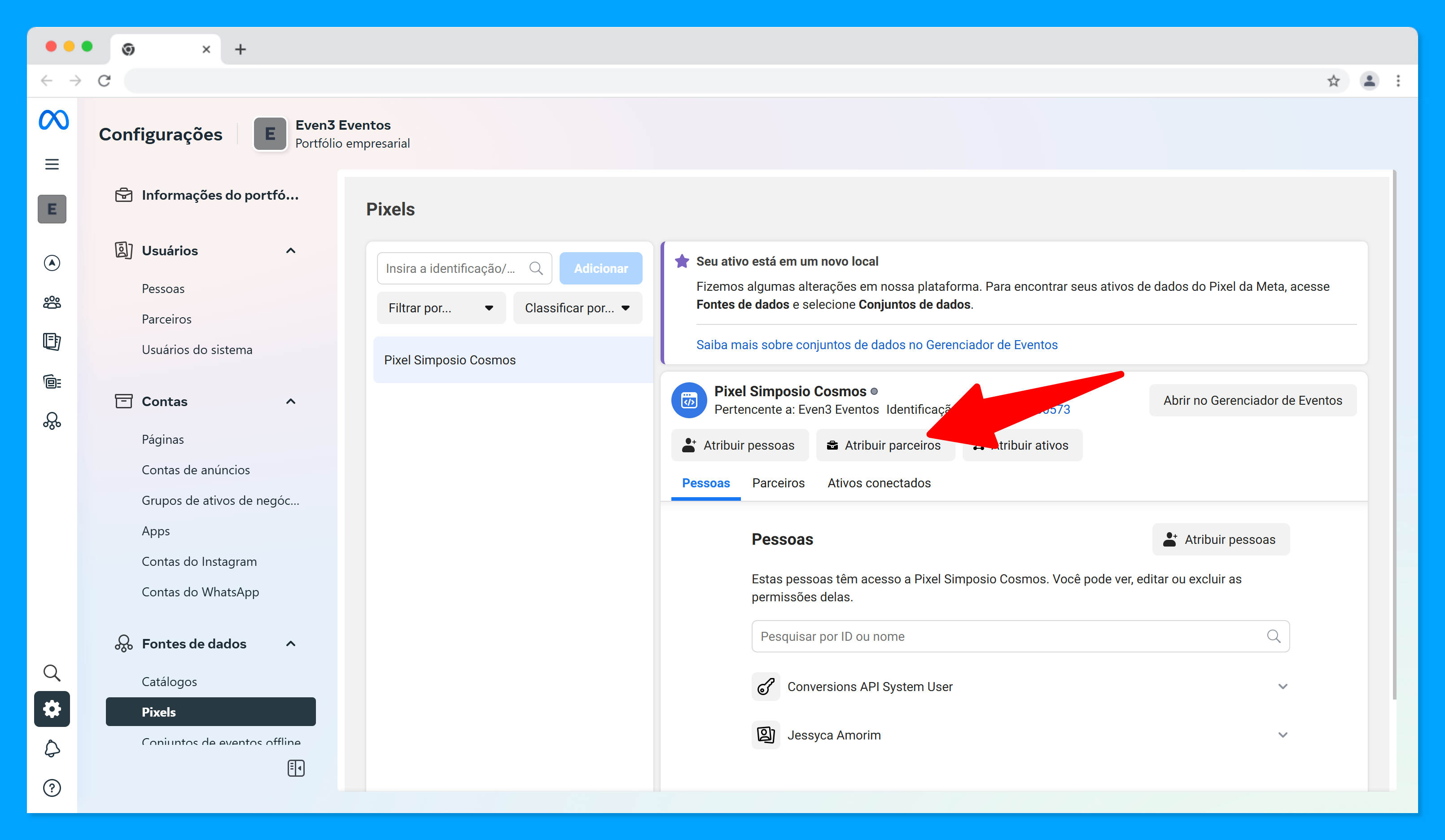Image resolution: width=1445 pixels, height=840 pixels.
Task: Click the sidebar collapse panel icon
Action: (x=296, y=768)
